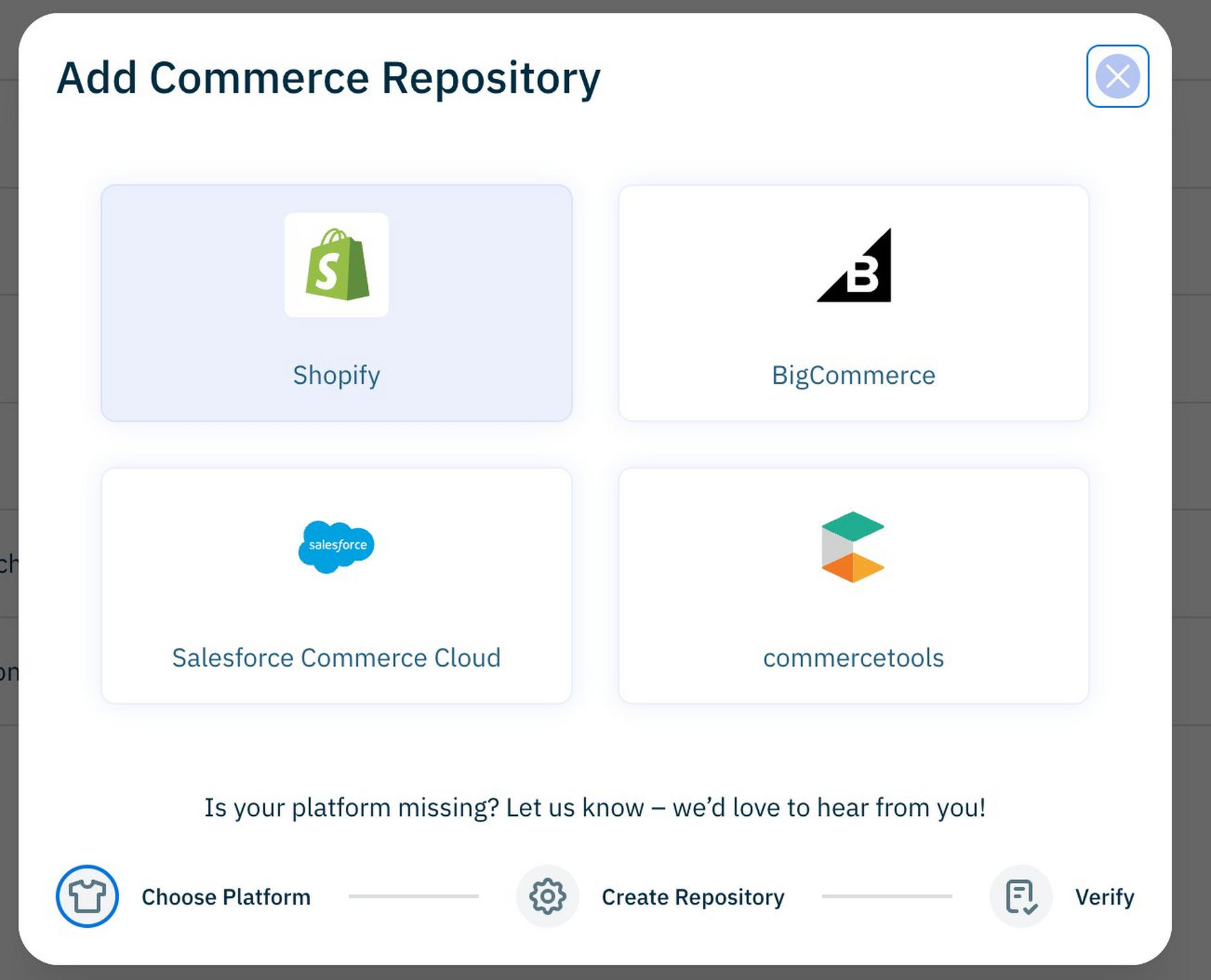Image resolution: width=1211 pixels, height=980 pixels.
Task: Choose the commercetools label
Action: [x=853, y=658]
